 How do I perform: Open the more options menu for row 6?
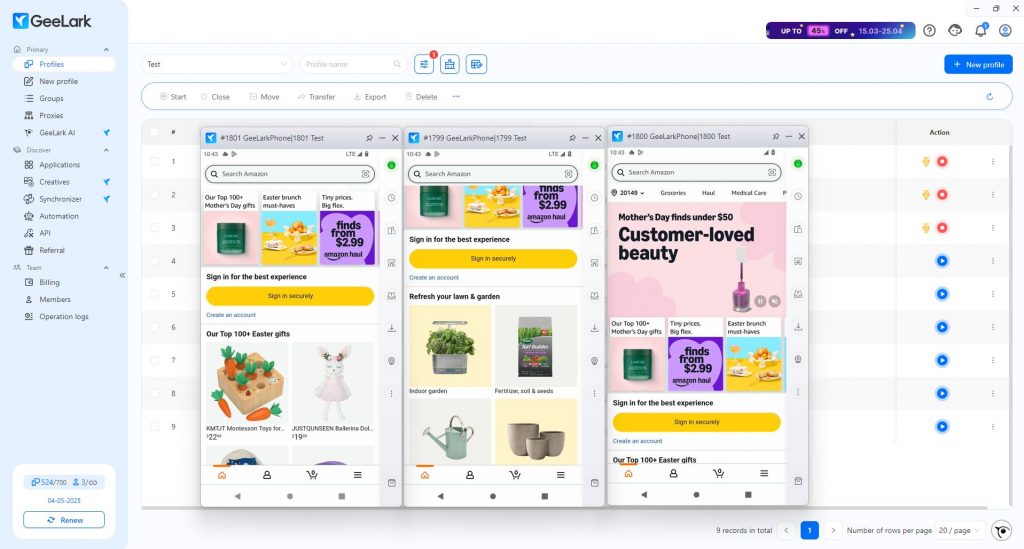click(x=993, y=327)
